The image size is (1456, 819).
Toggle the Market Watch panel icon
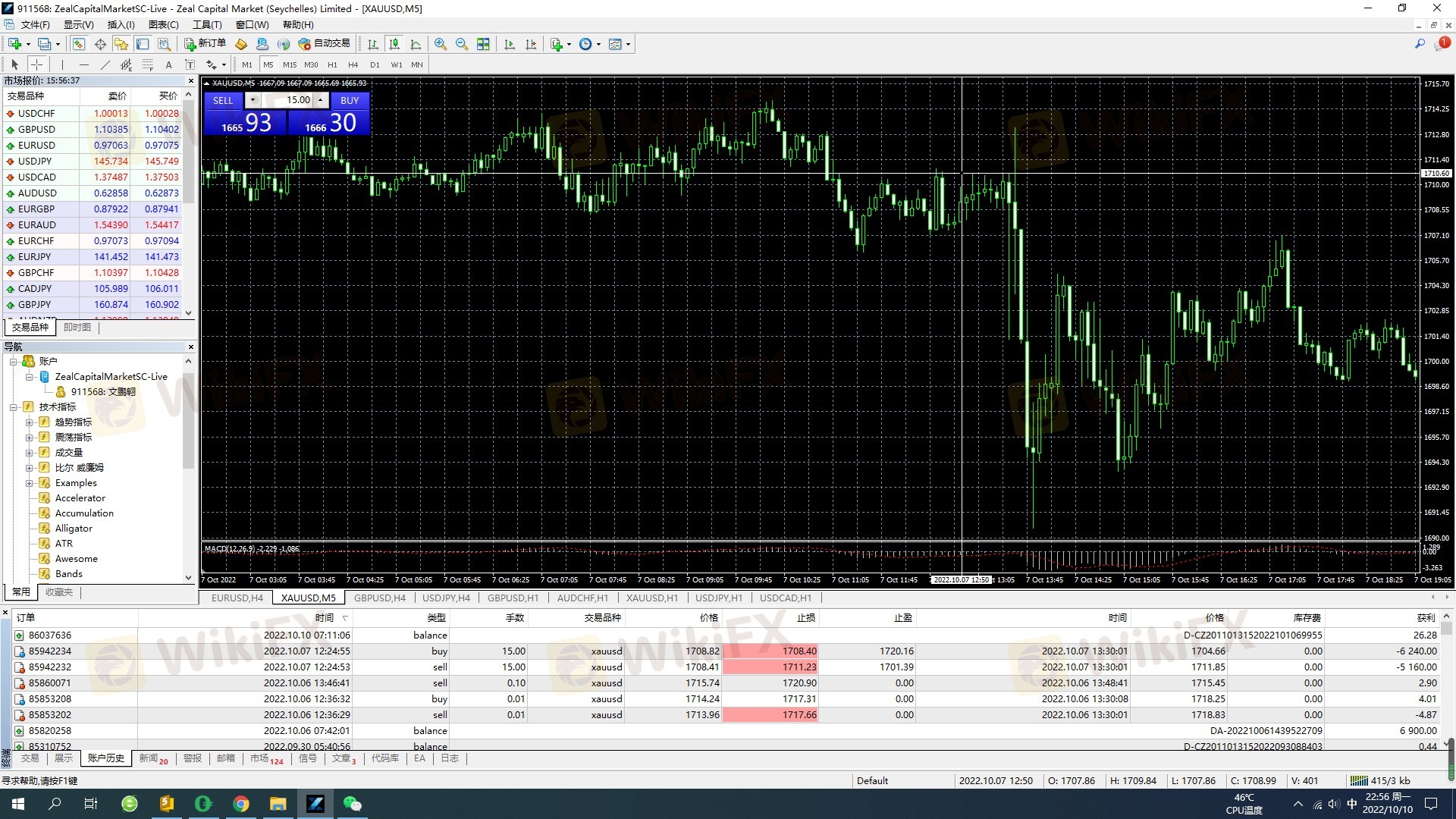point(80,44)
